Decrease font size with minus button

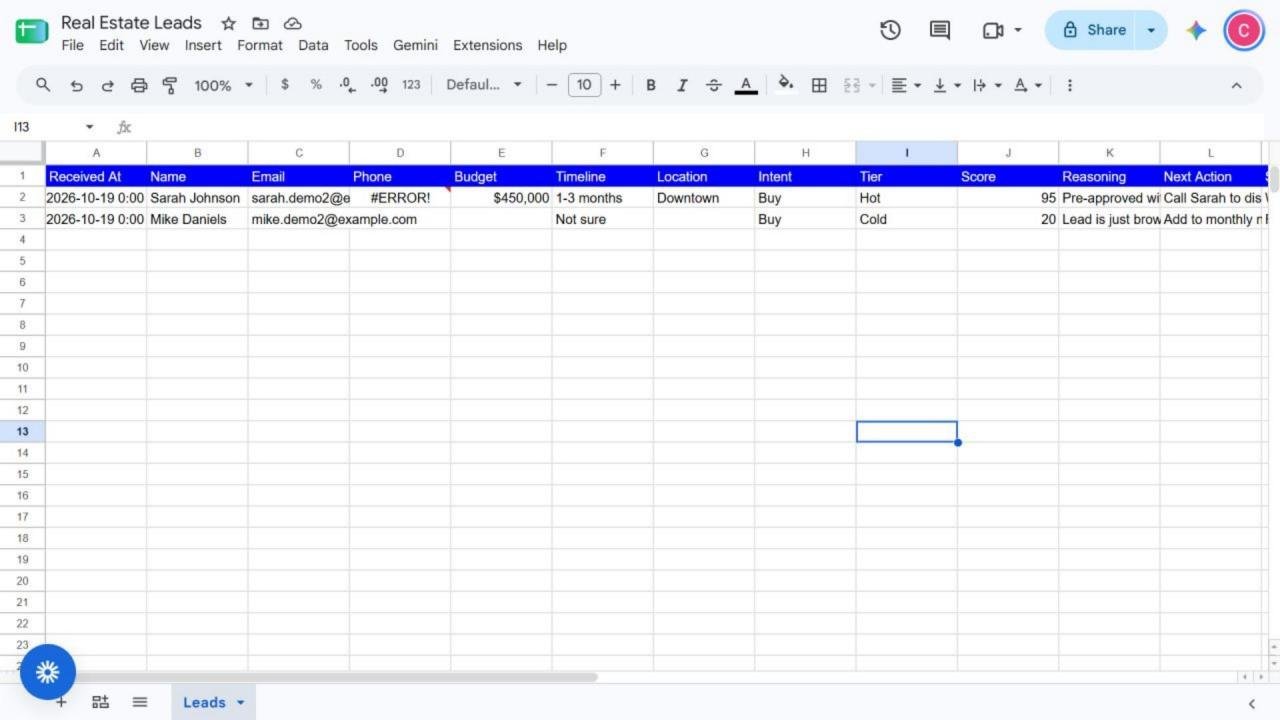point(551,85)
